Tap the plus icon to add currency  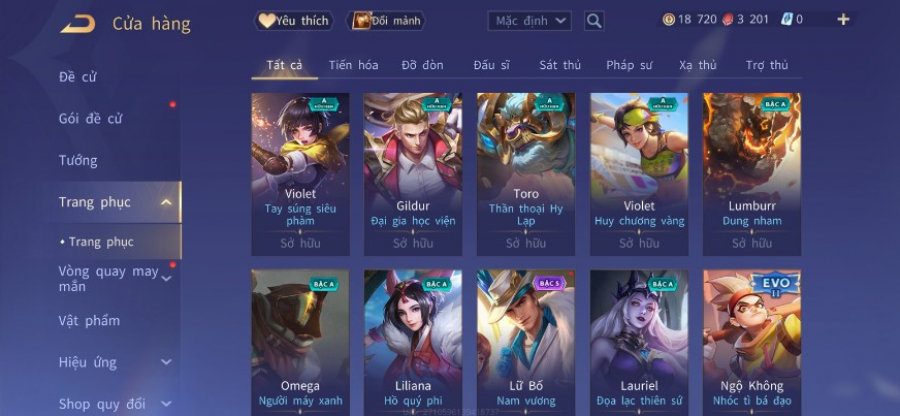[843, 20]
